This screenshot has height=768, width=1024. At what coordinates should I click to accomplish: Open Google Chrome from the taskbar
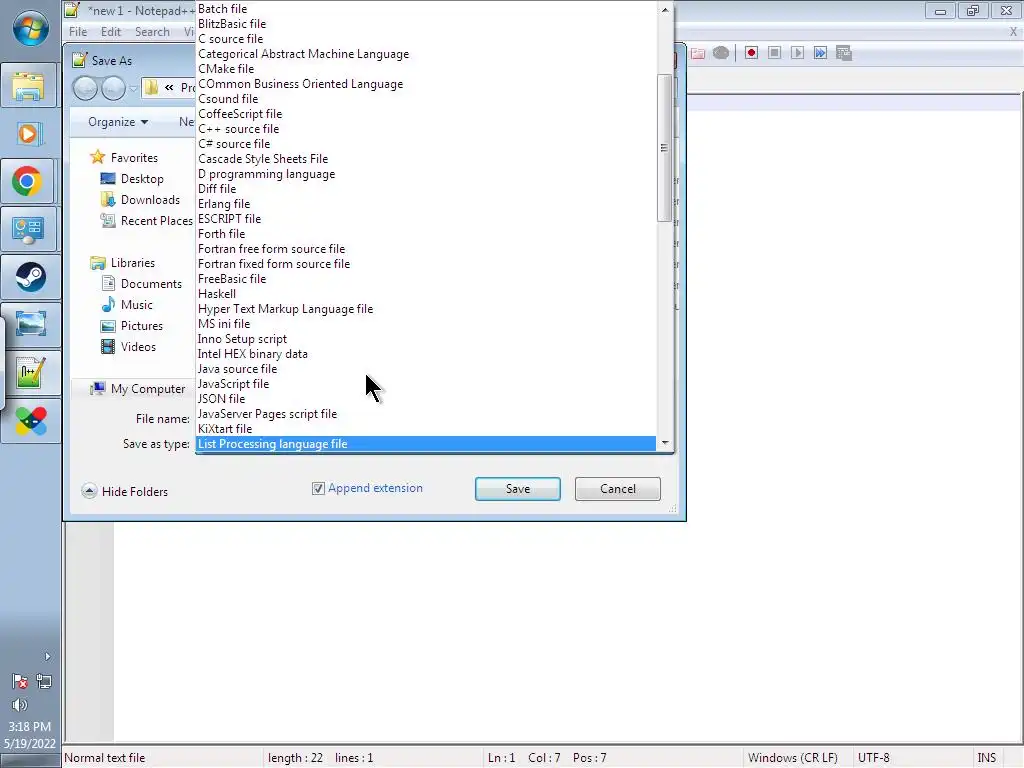click(28, 181)
